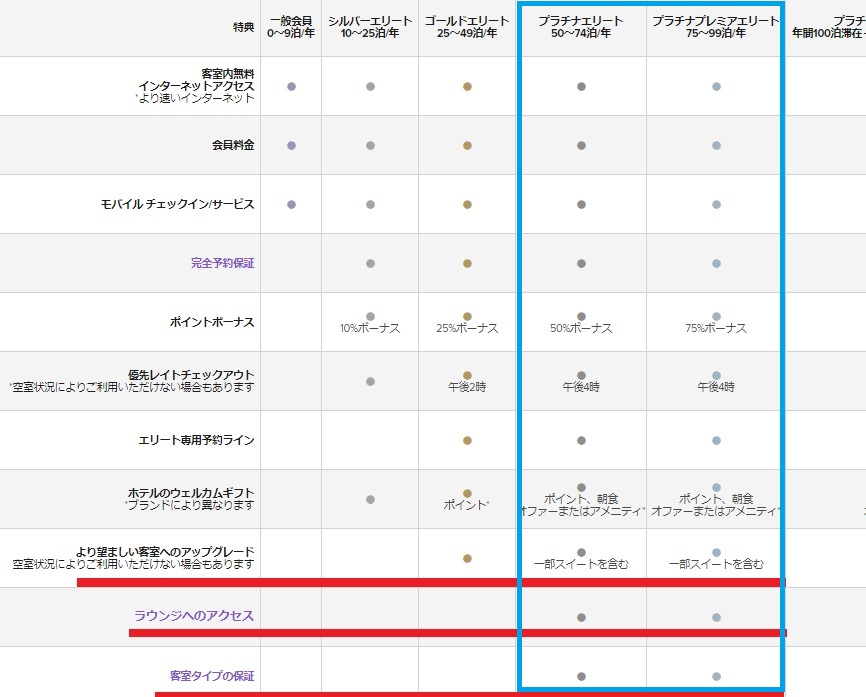The image size is (866, 697).
Task: Select the より望ましい客室へのアップグレード label
Action: 165,552
